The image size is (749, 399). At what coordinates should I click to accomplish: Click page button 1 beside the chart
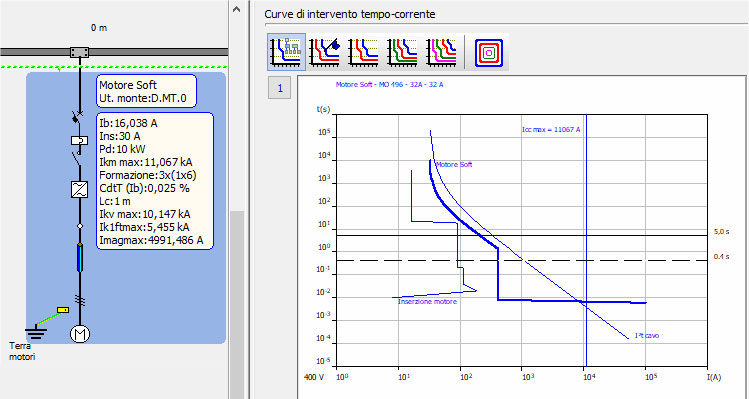click(x=279, y=88)
